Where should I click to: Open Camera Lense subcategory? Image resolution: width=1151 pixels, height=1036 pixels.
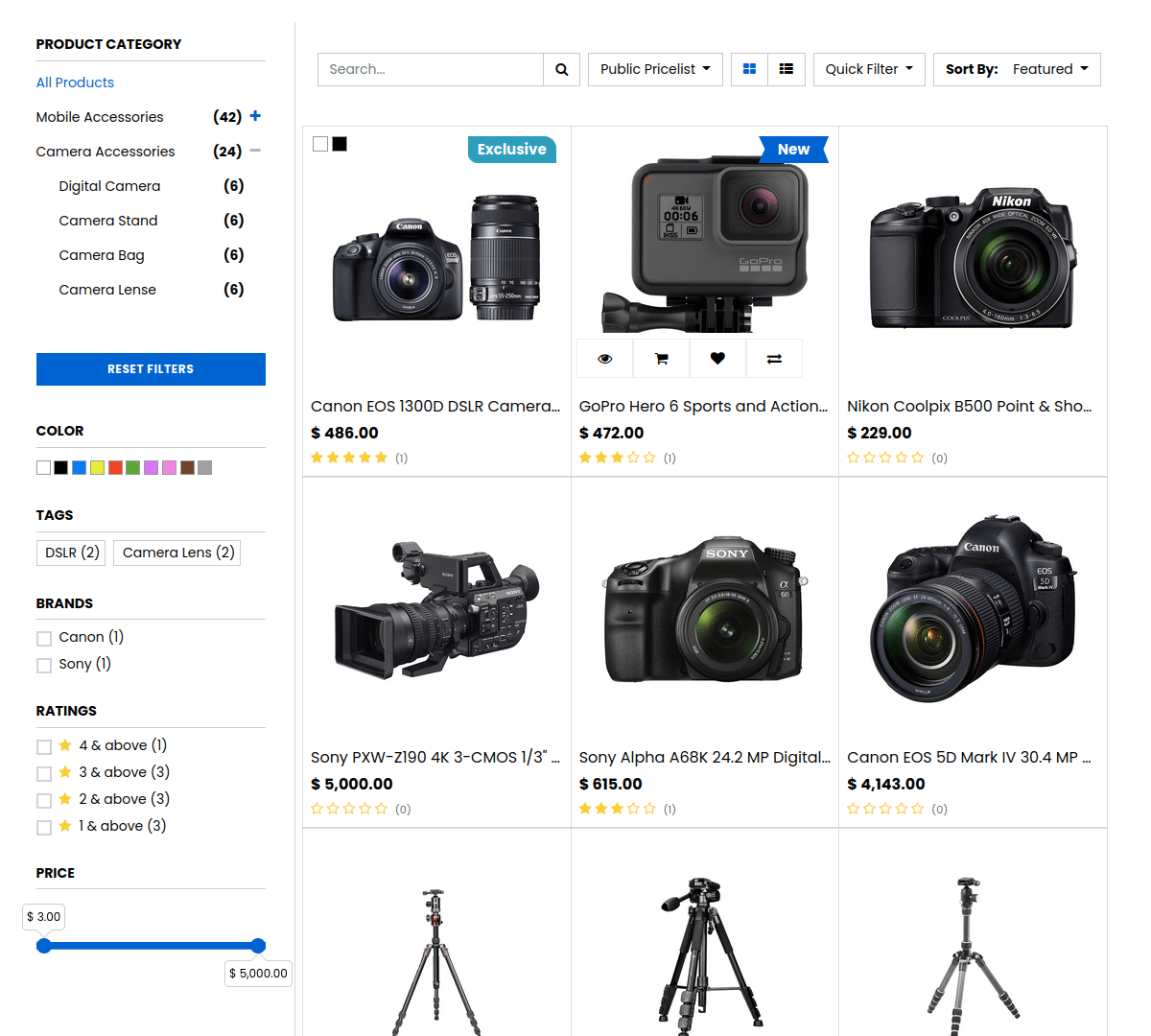coord(107,290)
